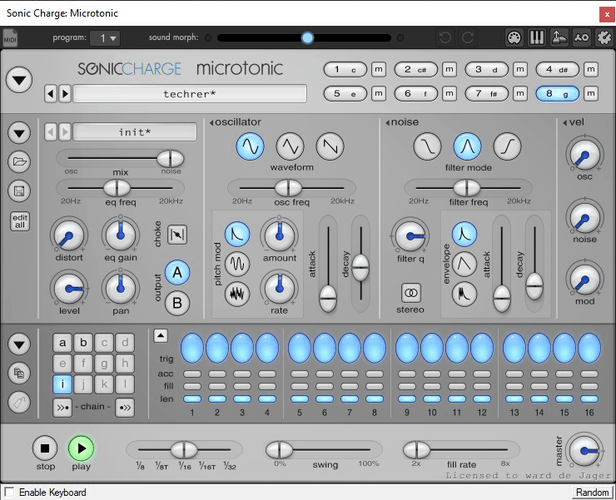
Task: Open the pattern menu arrow
Action: (19, 344)
